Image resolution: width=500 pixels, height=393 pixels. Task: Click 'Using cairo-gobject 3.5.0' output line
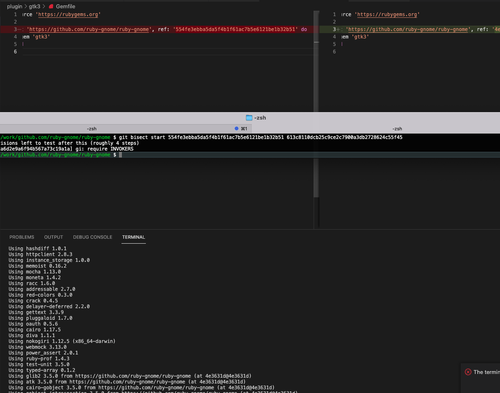pos(141,388)
